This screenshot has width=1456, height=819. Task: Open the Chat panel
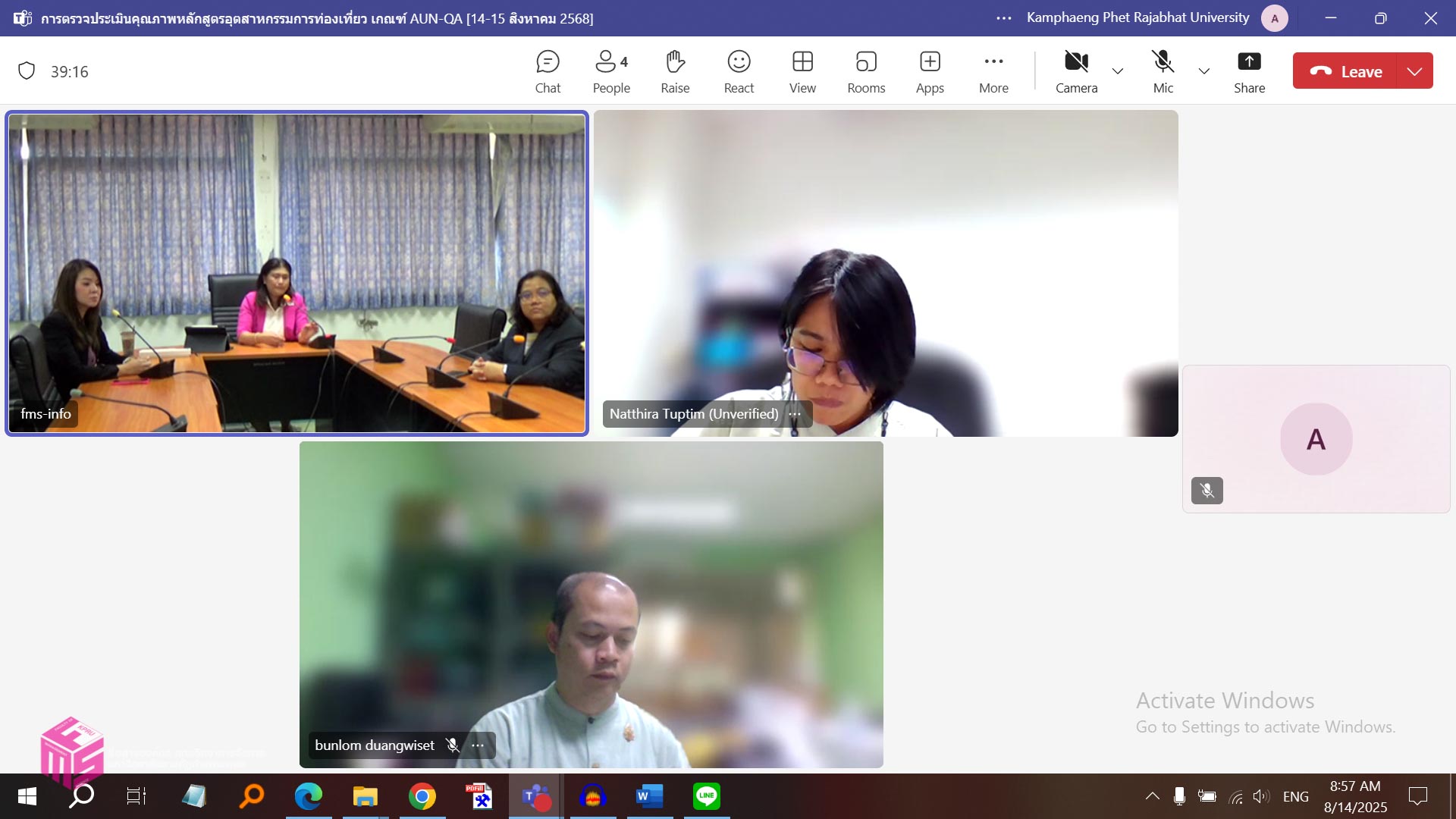[x=548, y=72]
